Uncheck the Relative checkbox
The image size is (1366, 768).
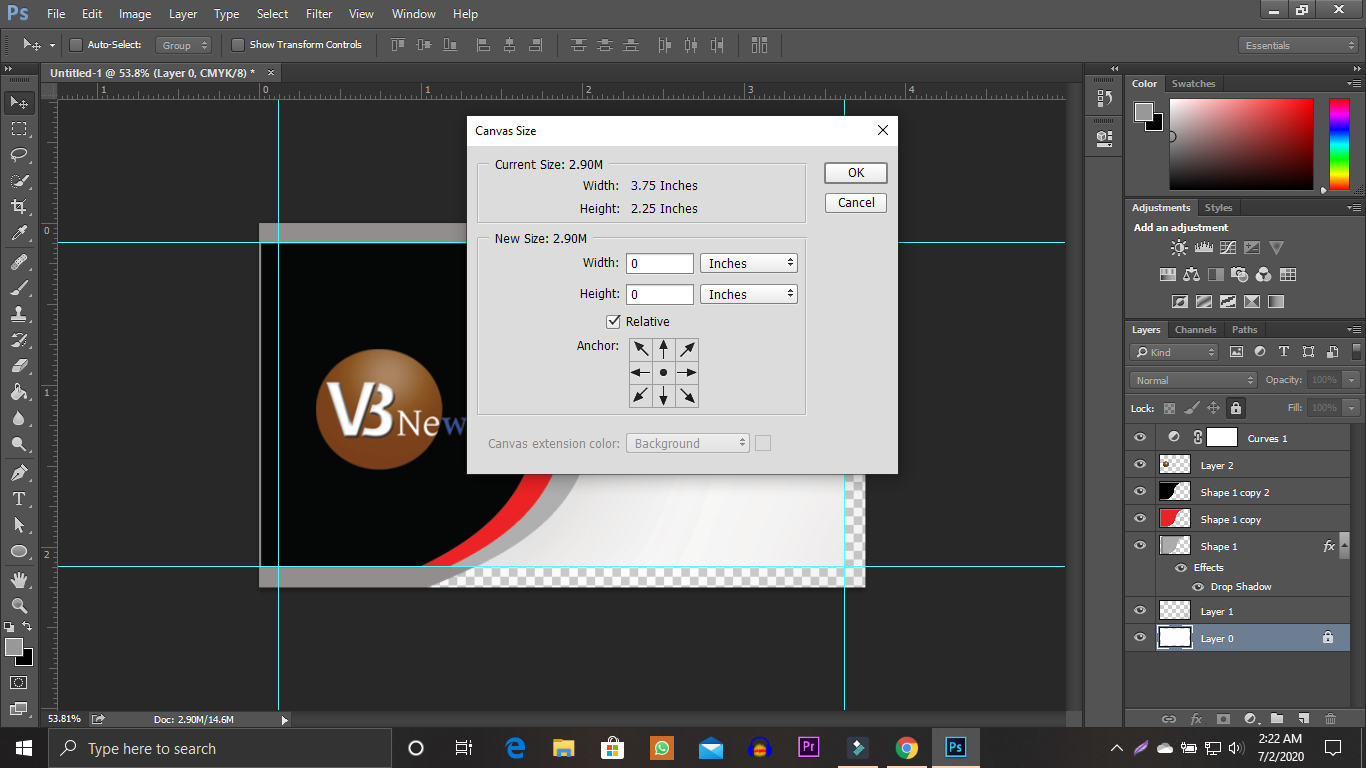613,322
